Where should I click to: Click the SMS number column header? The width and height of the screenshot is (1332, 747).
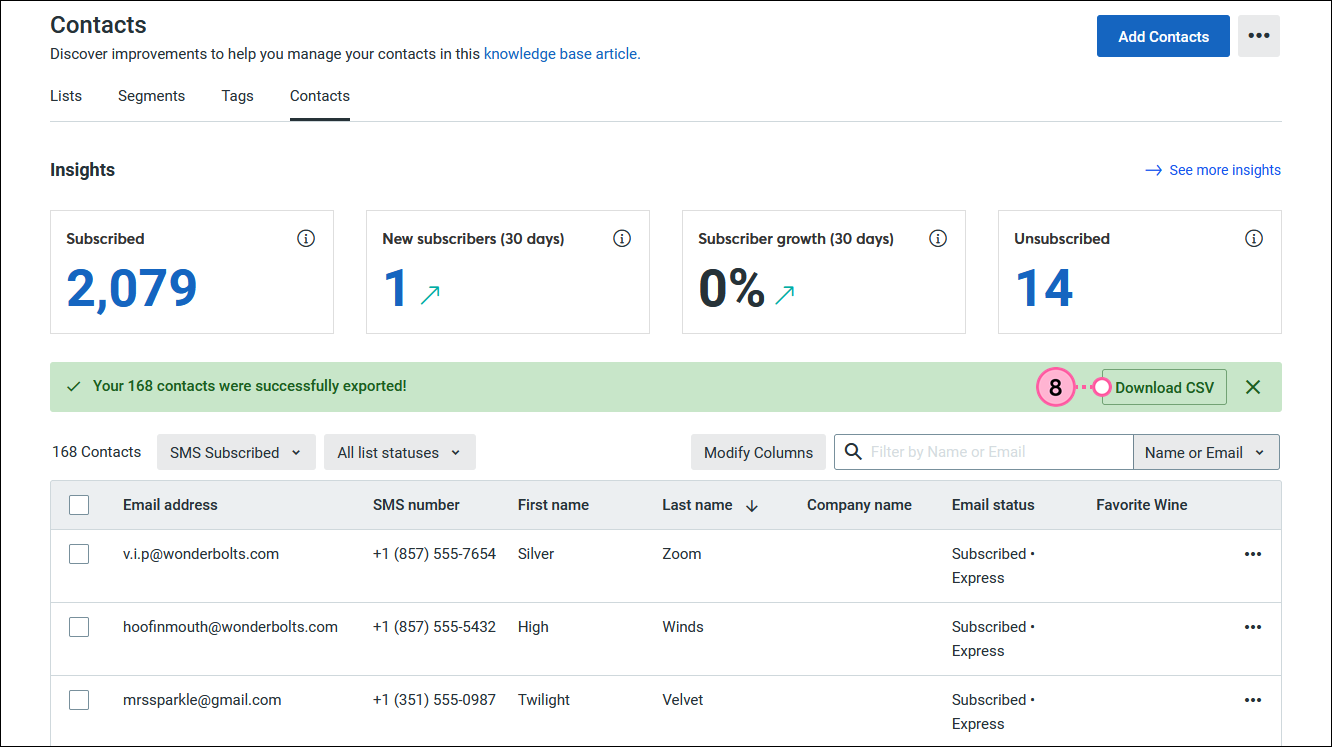(x=416, y=505)
